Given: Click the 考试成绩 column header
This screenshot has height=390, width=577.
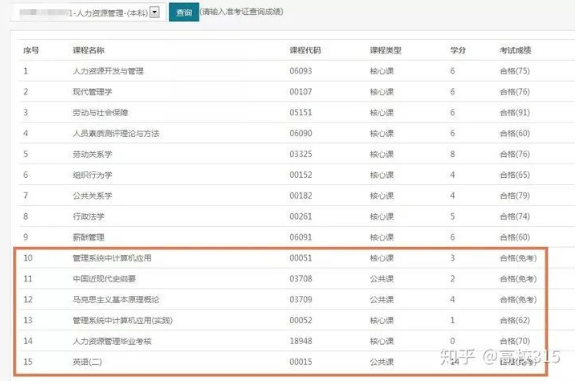Looking at the screenshot, I should tap(515, 50).
